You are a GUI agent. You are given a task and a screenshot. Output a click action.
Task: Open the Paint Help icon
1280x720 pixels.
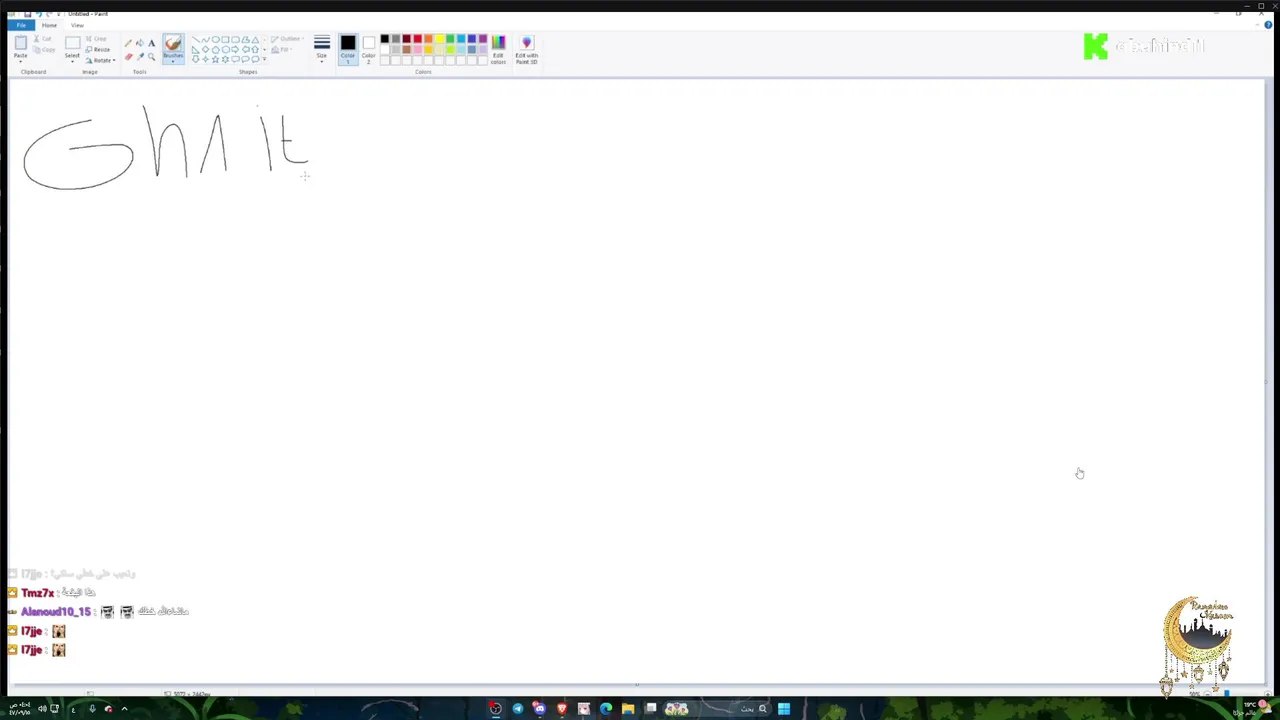click(1268, 25)
